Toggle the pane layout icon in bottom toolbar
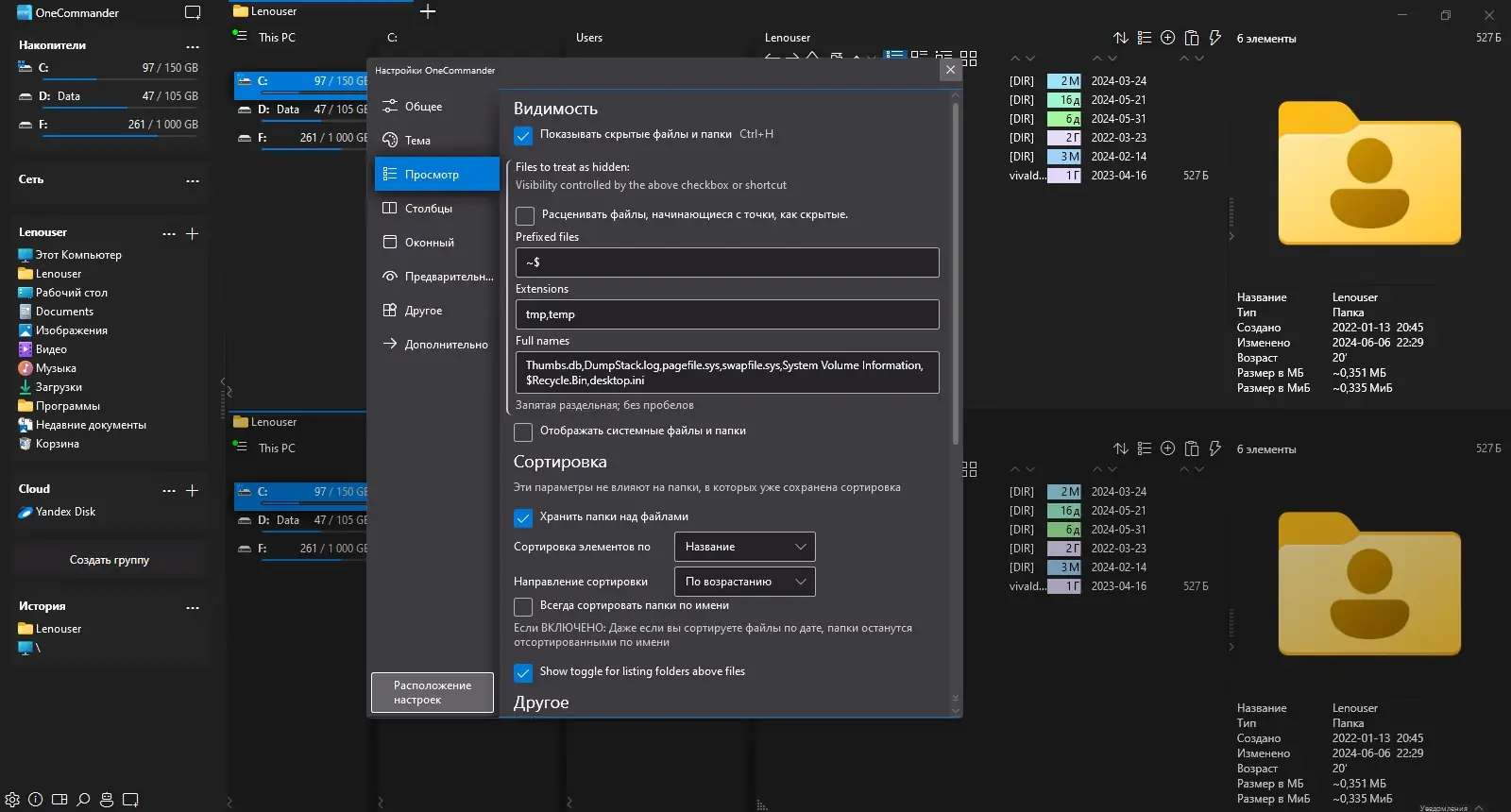Screen dimensions: 1511x812 (x=59, y=800)
